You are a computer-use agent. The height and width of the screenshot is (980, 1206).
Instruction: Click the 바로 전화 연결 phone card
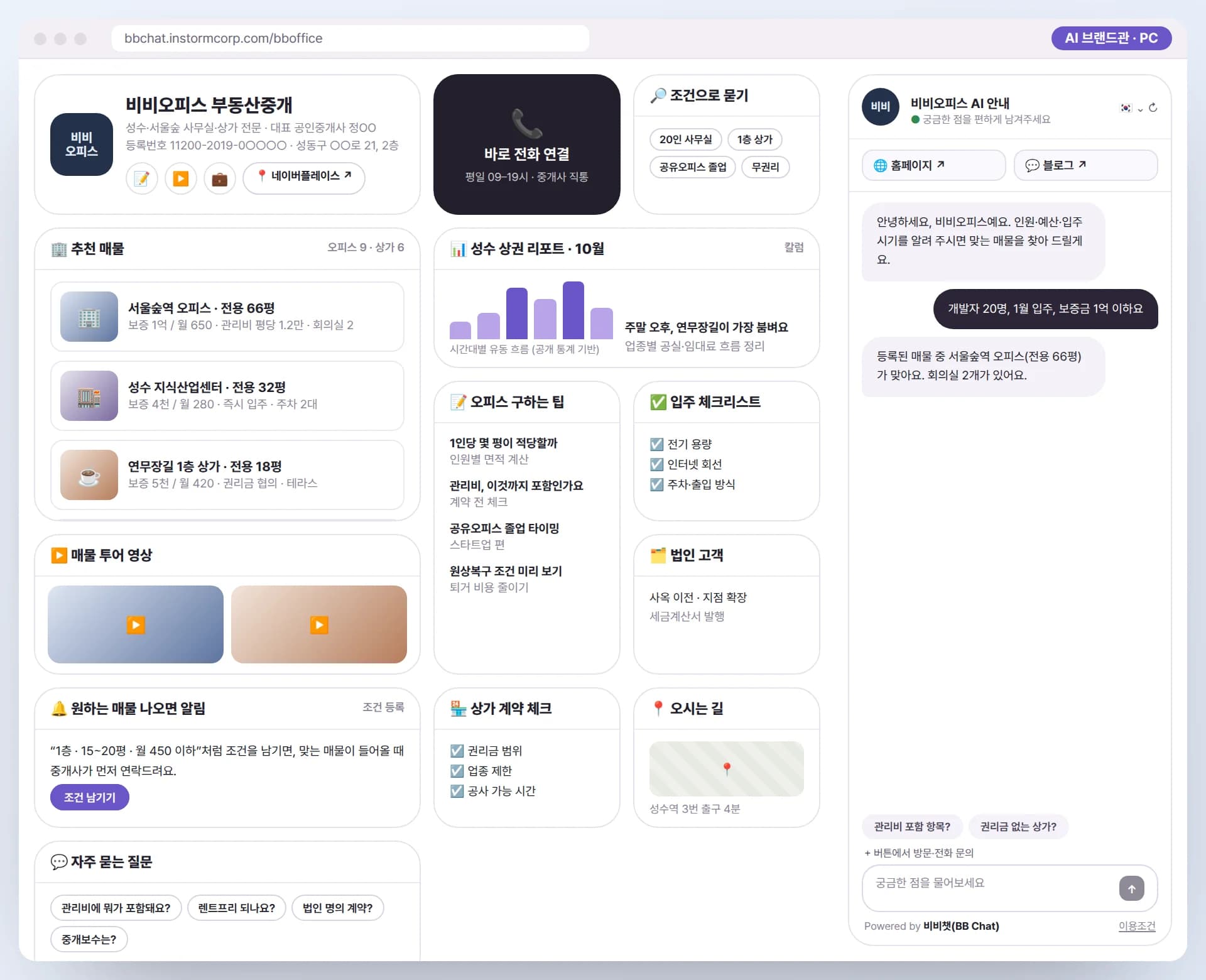[x=526, y=144]
